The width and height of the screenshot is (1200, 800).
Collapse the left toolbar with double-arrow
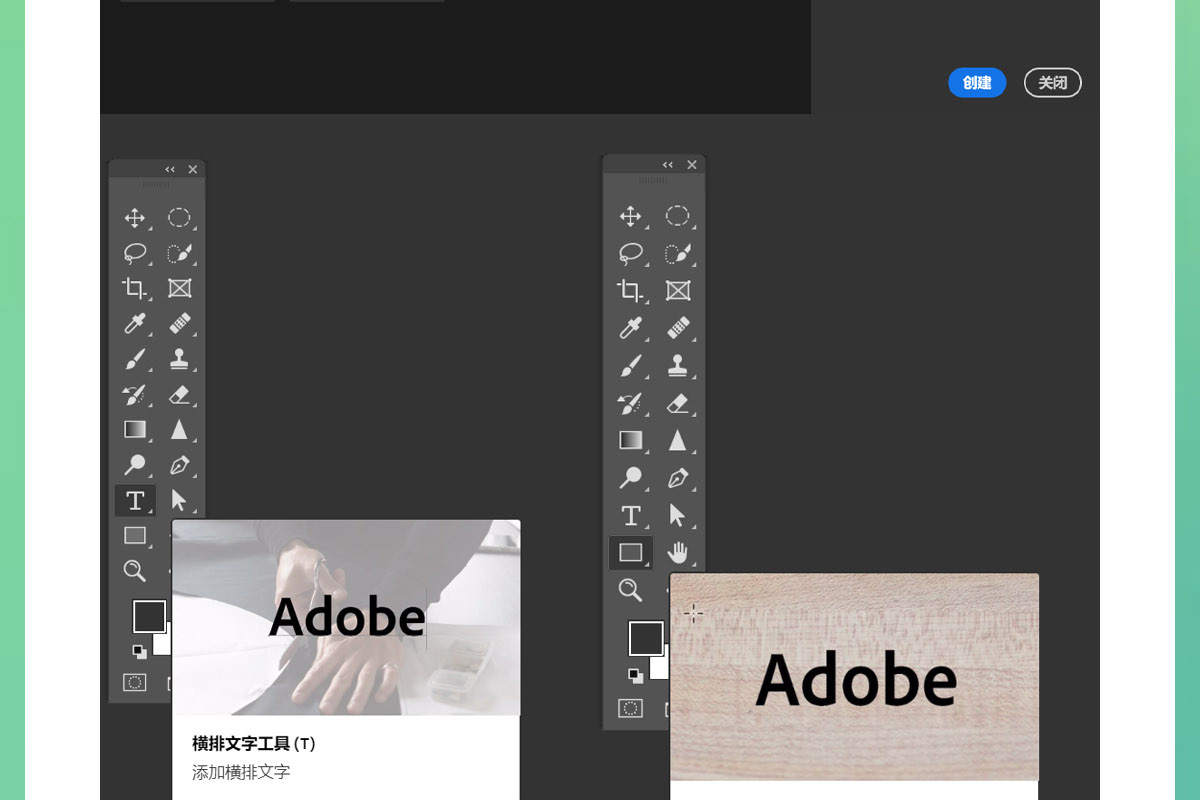170,169
